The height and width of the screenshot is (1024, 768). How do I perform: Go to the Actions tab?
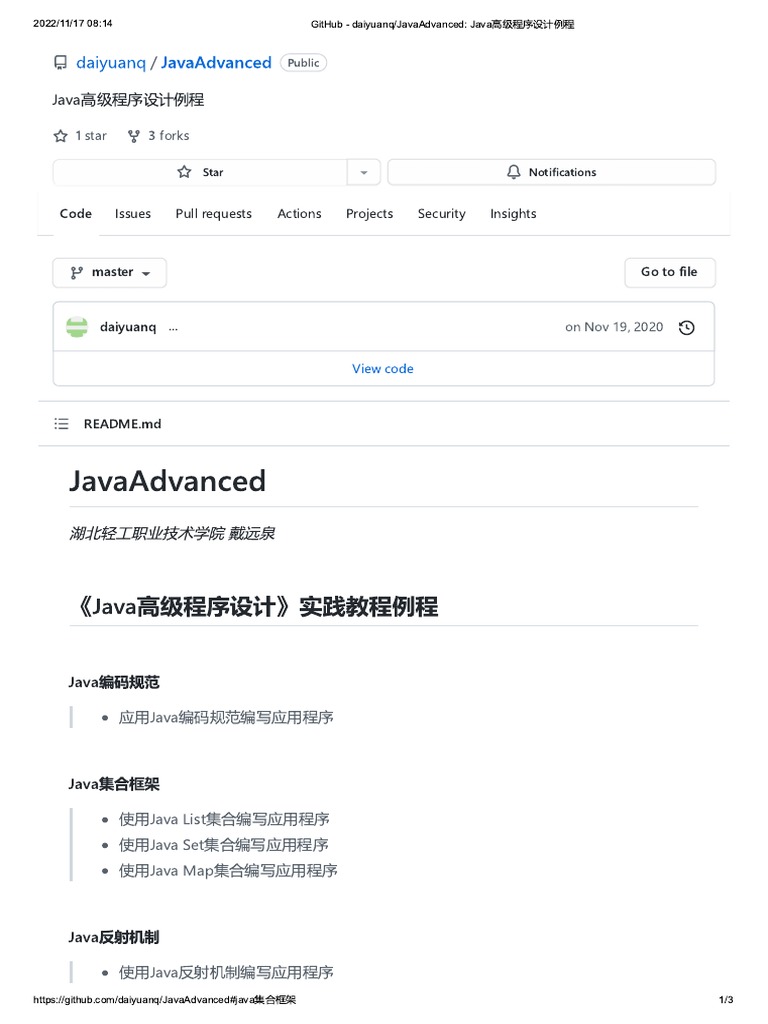(299, 214)
